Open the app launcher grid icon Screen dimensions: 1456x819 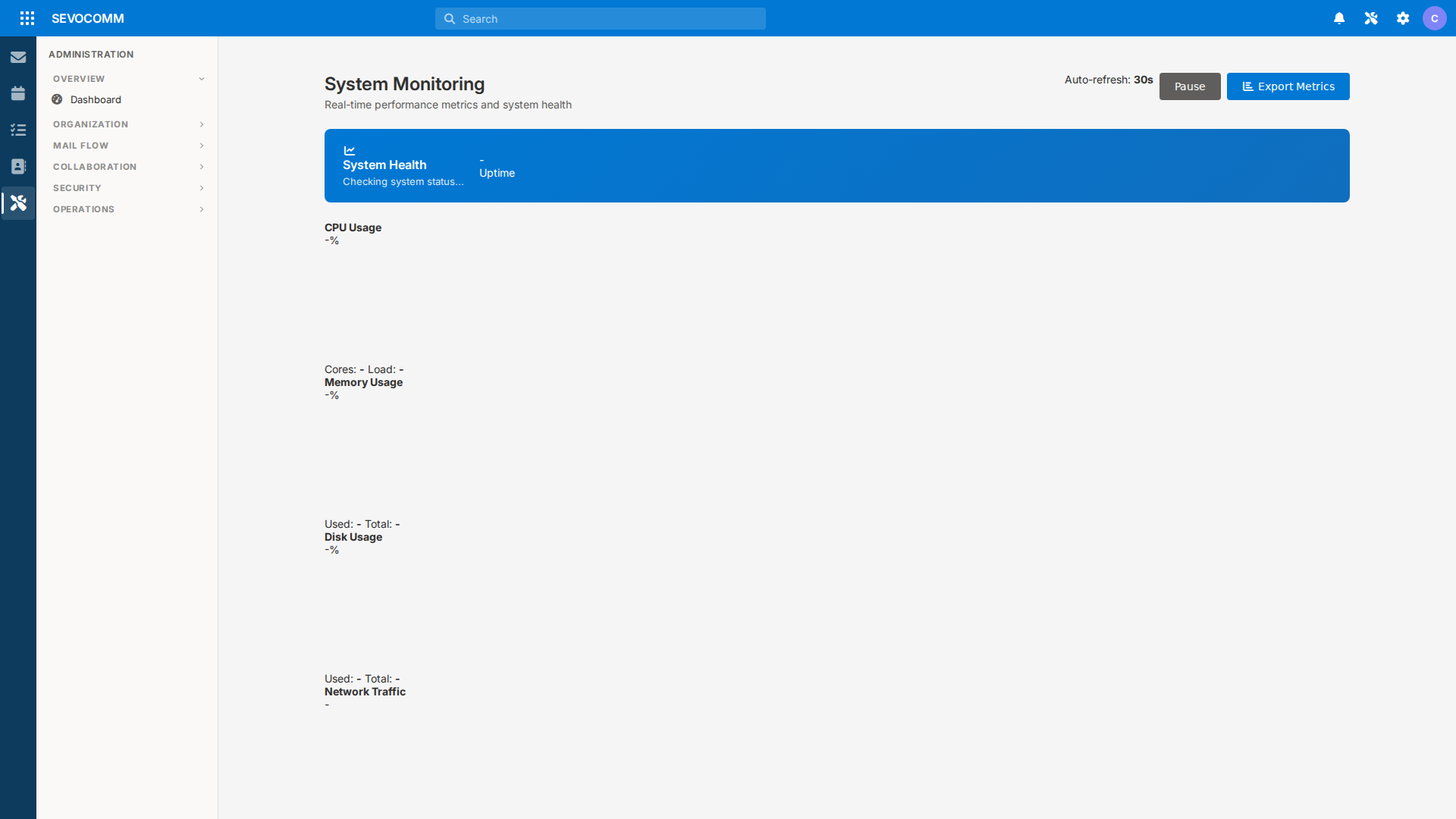(27, 17)
